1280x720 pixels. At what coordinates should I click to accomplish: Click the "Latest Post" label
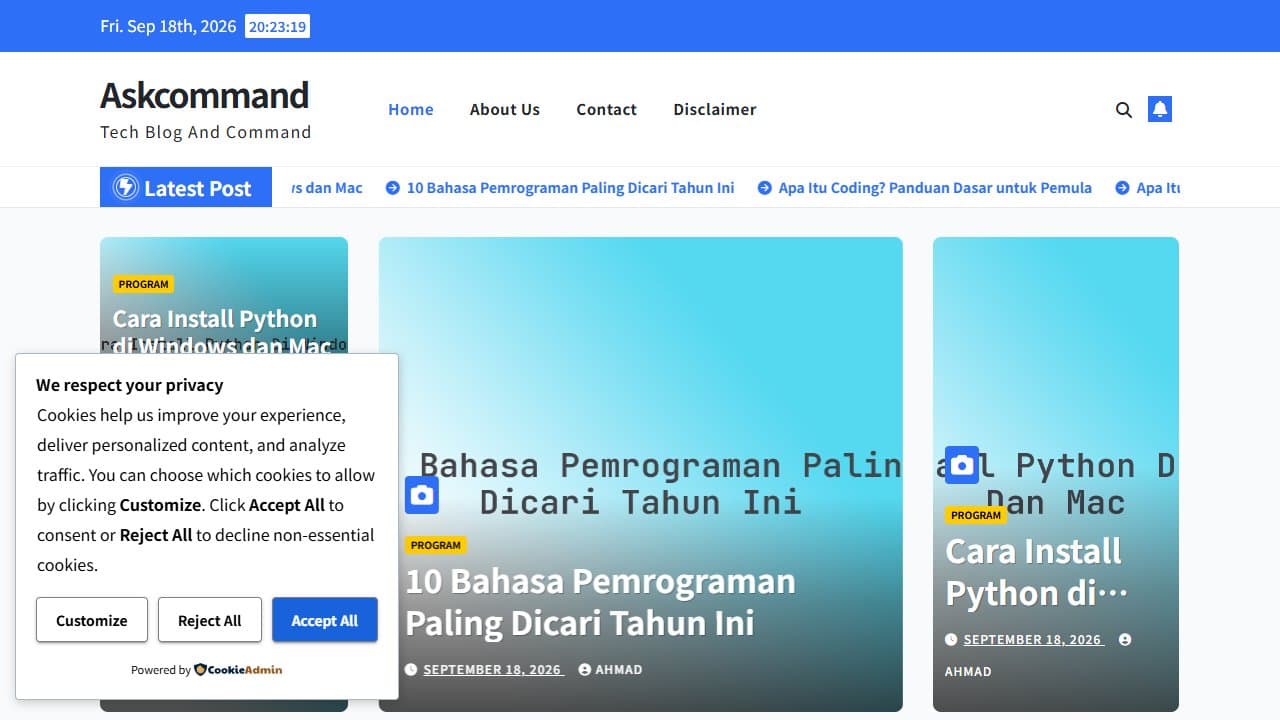[198, 188]
